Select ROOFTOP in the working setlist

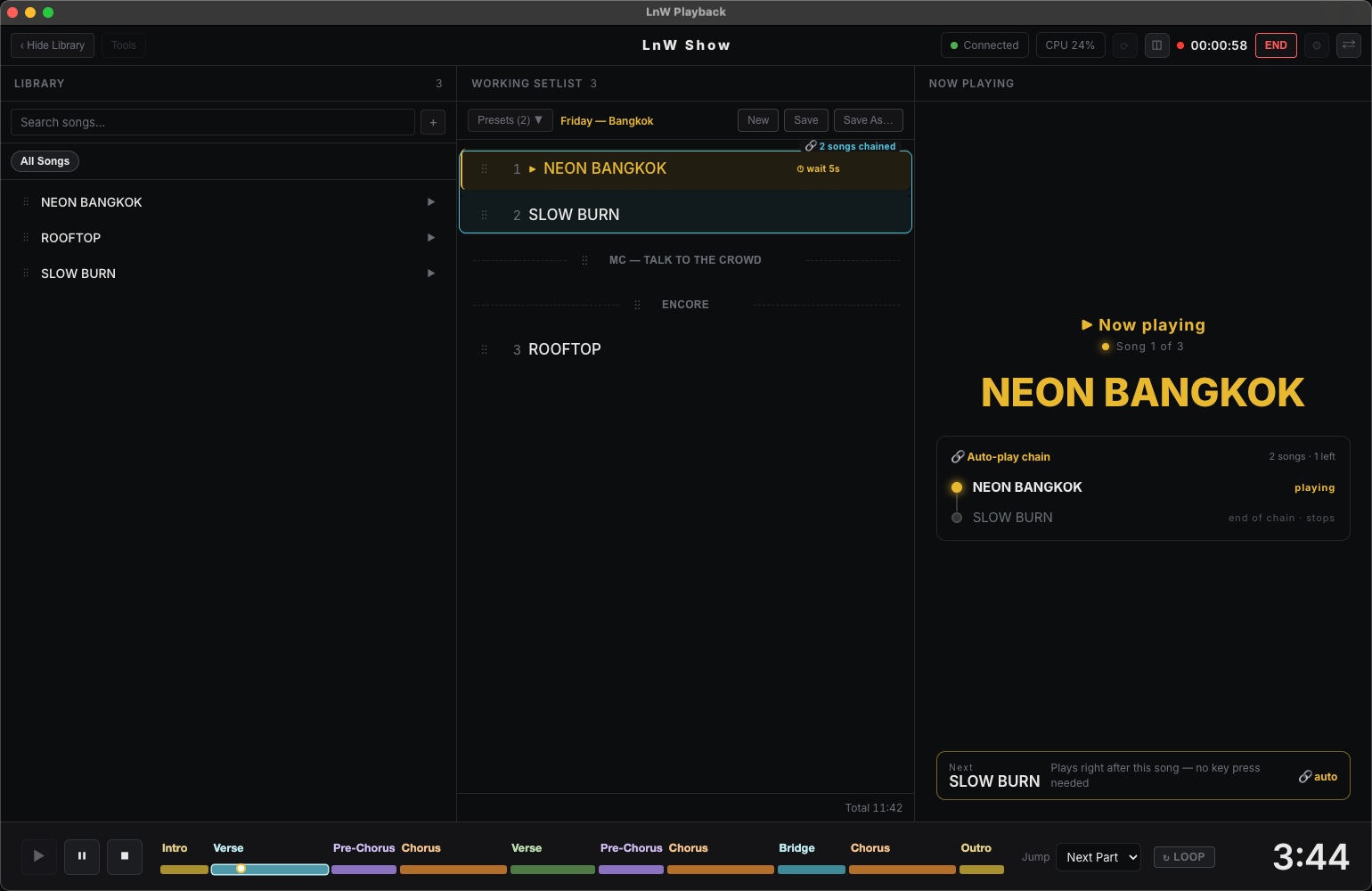coord(685,349)
